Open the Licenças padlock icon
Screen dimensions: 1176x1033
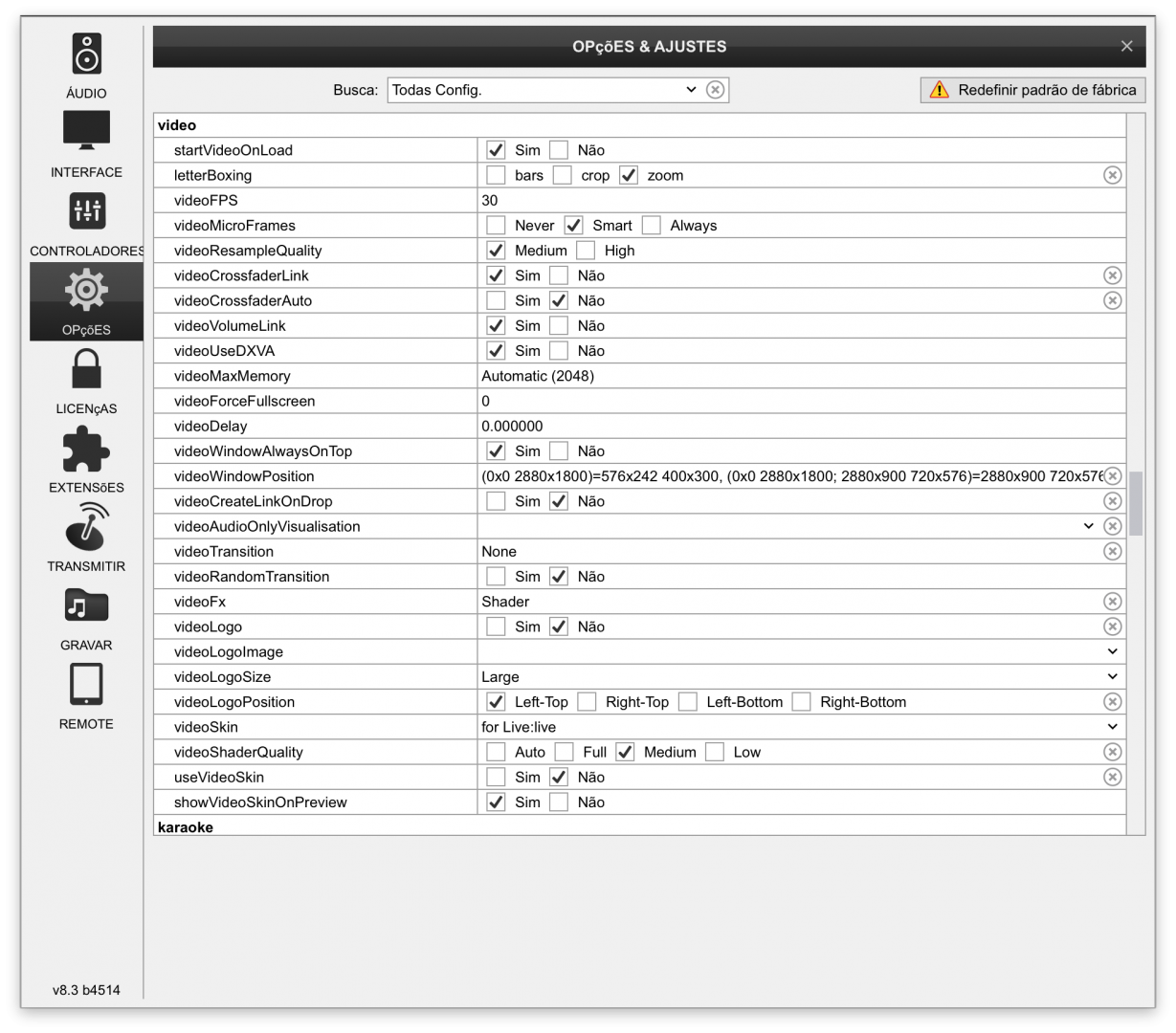click(86, 369)
